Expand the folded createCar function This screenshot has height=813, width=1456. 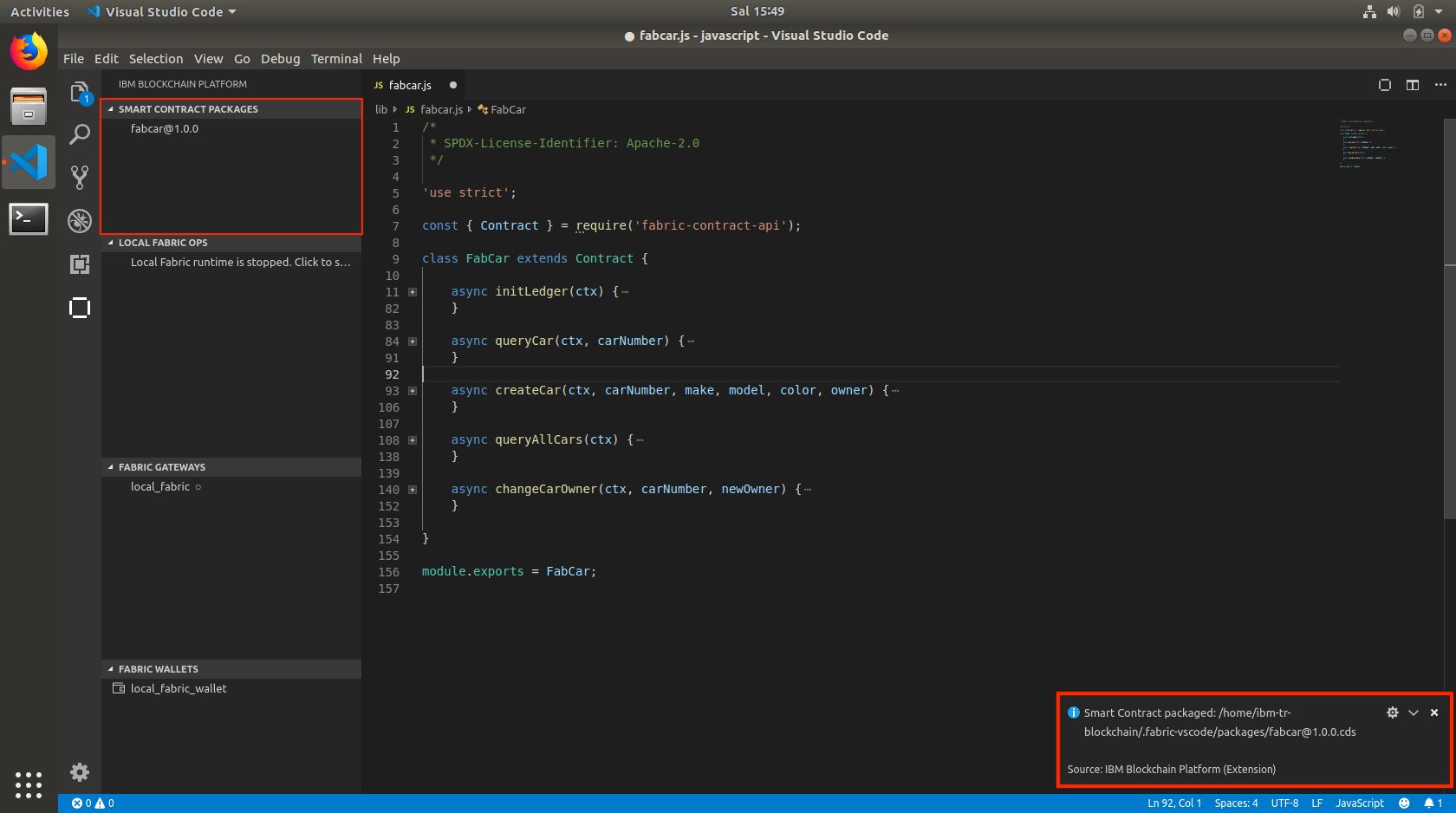click(x=413, y=391)
